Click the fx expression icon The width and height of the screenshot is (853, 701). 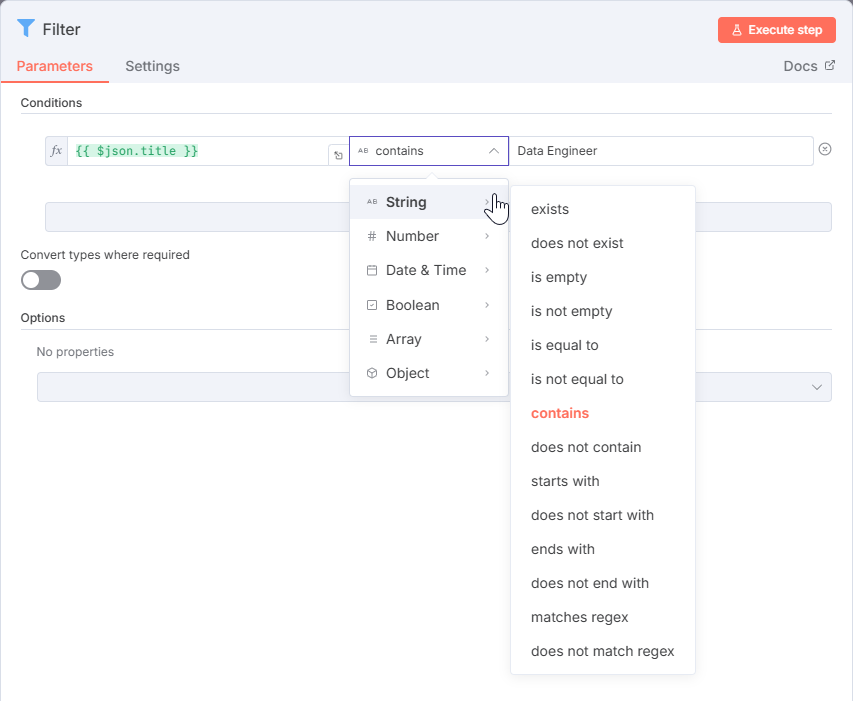coord(56,151)
